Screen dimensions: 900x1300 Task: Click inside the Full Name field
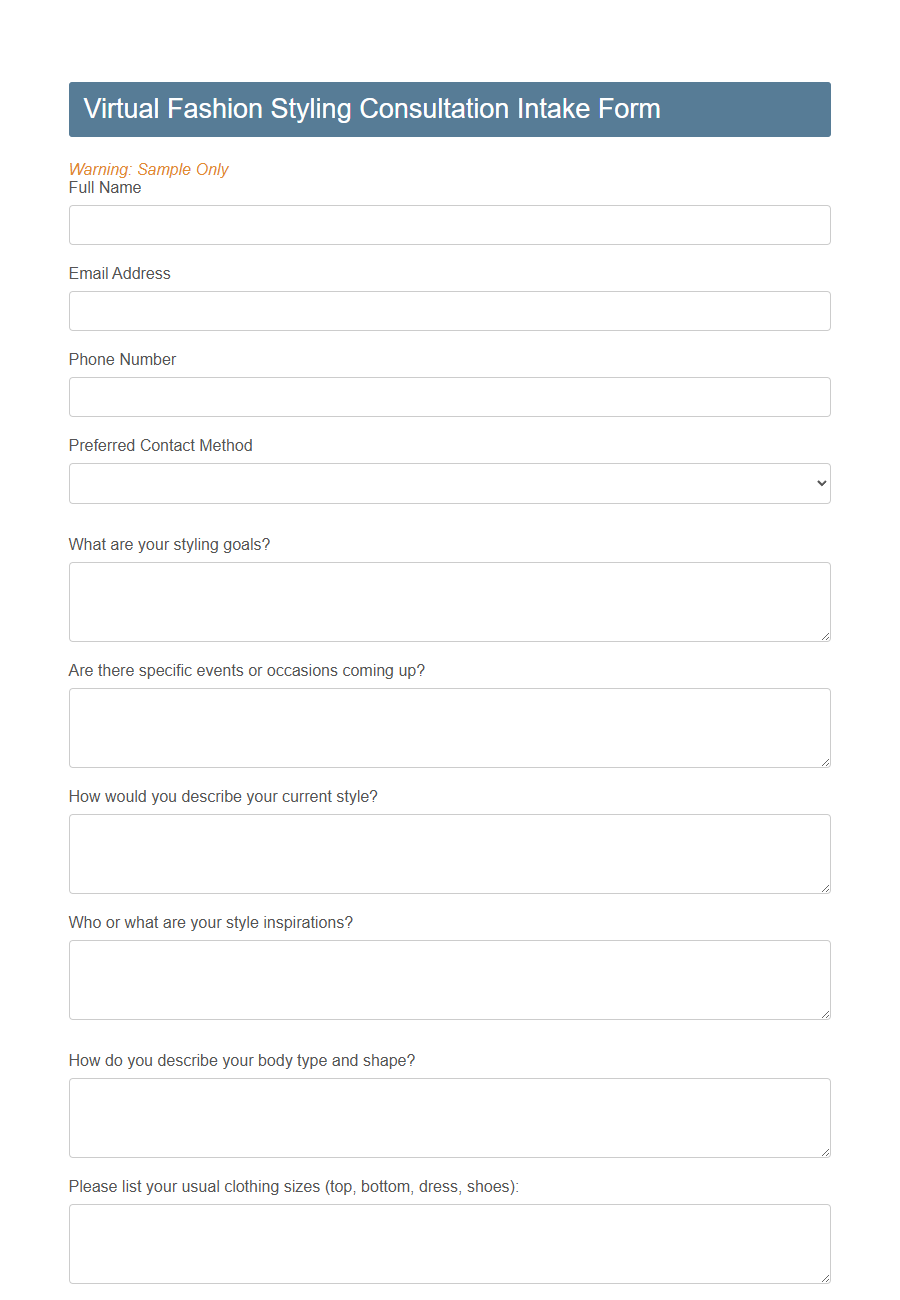tap(449, 224)
